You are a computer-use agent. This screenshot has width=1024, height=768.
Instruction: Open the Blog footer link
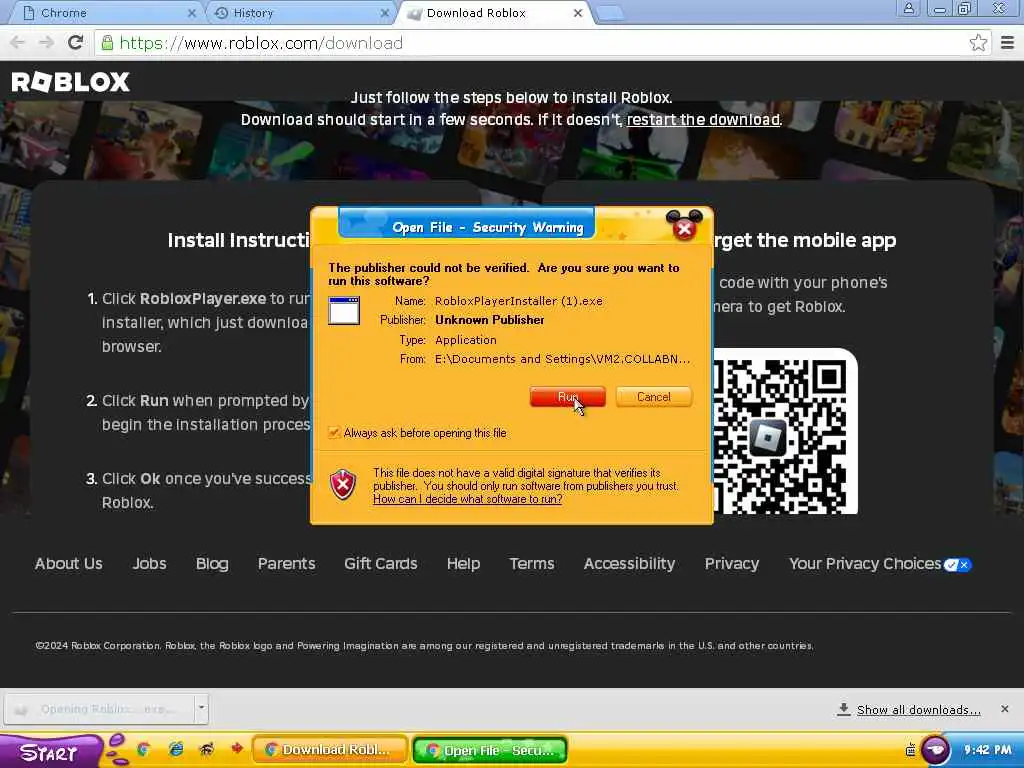pyautogui.click(x=212, y=564)
